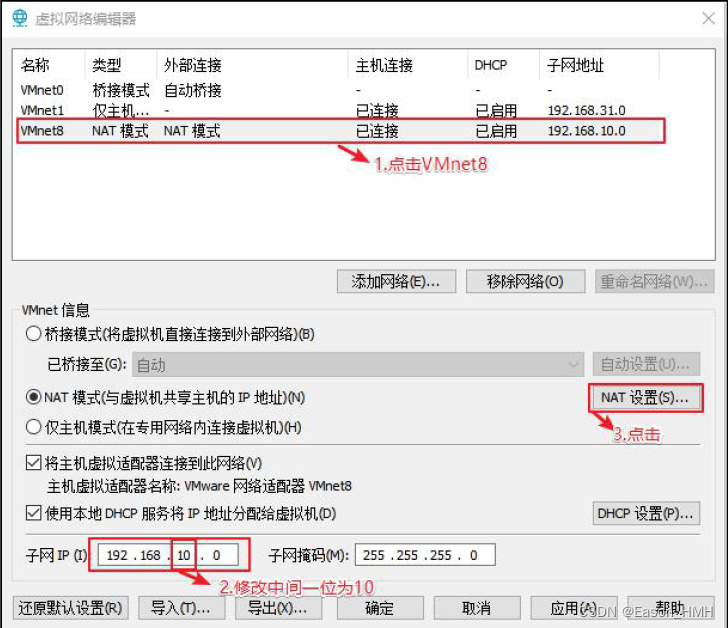Screen dimensions: 728x628
Task: Select 仅主机模式 radio button
Action: 33,427
